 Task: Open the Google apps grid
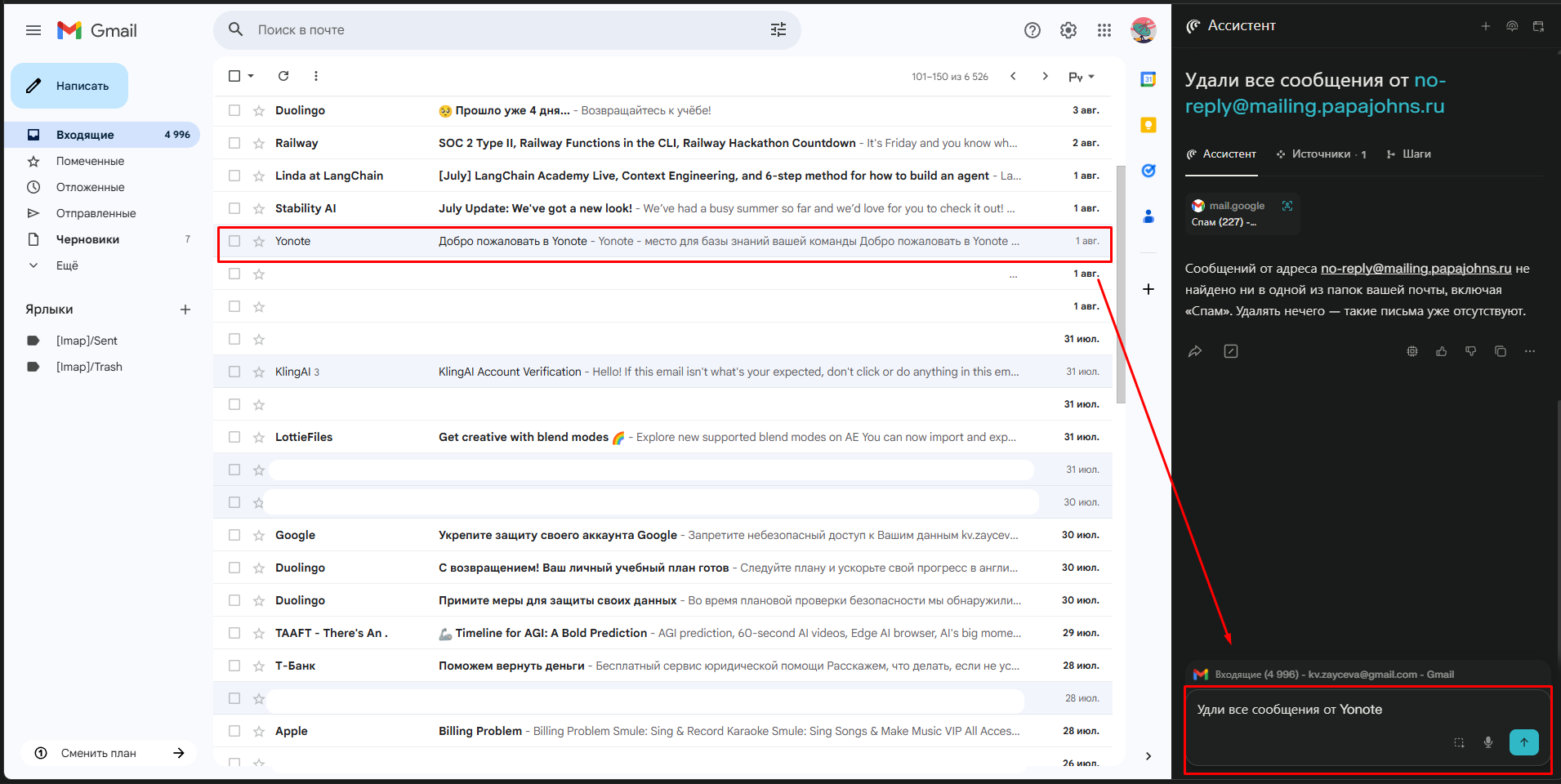(x=1104, y=30)
